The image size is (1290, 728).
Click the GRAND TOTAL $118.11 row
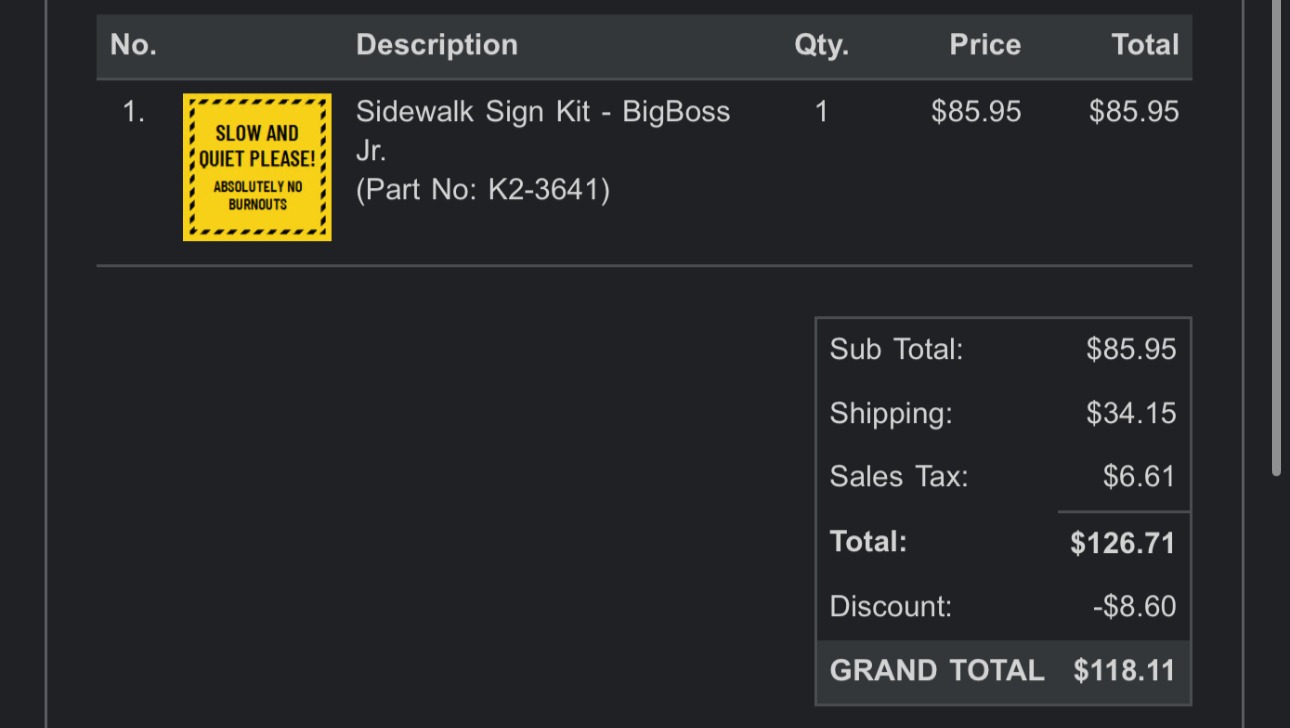pos(1003,670)
